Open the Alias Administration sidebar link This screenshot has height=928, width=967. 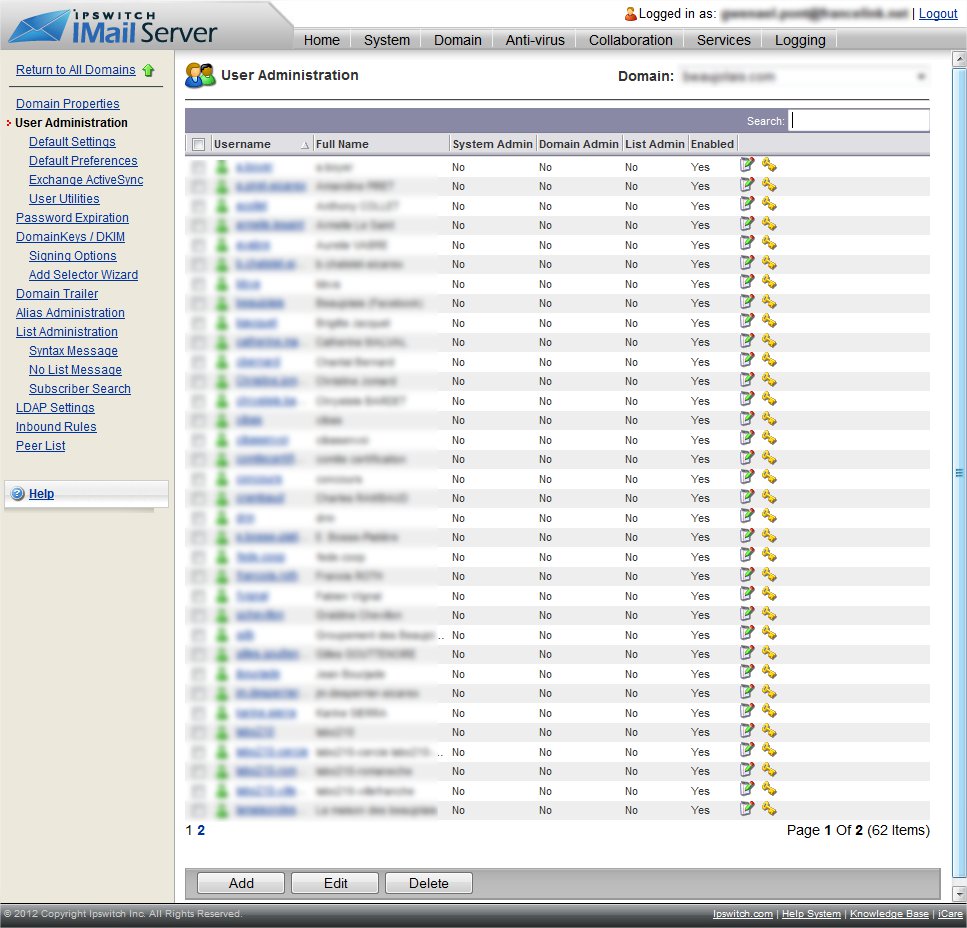coord(70,313)
